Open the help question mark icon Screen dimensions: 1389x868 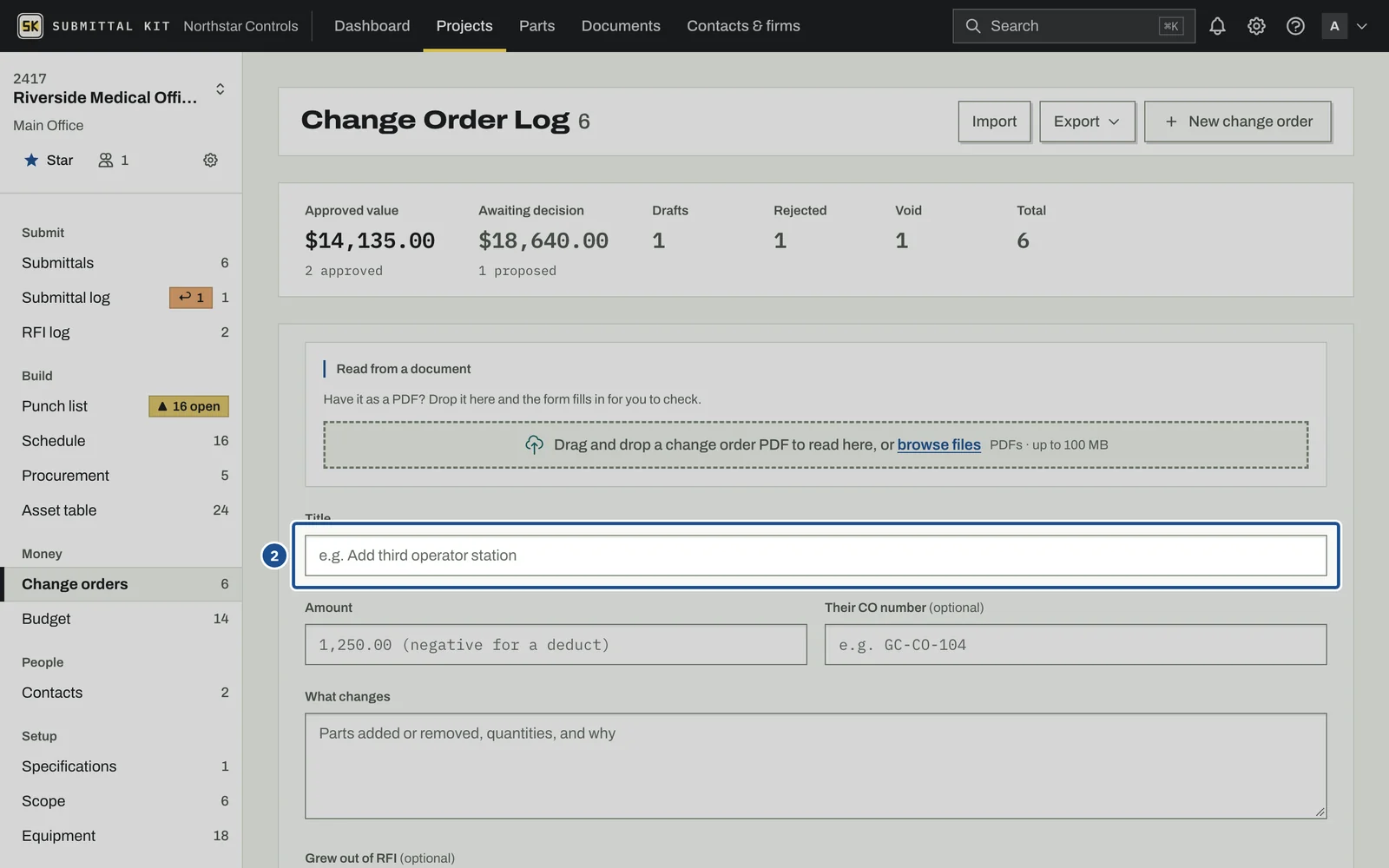(1295, 26)
